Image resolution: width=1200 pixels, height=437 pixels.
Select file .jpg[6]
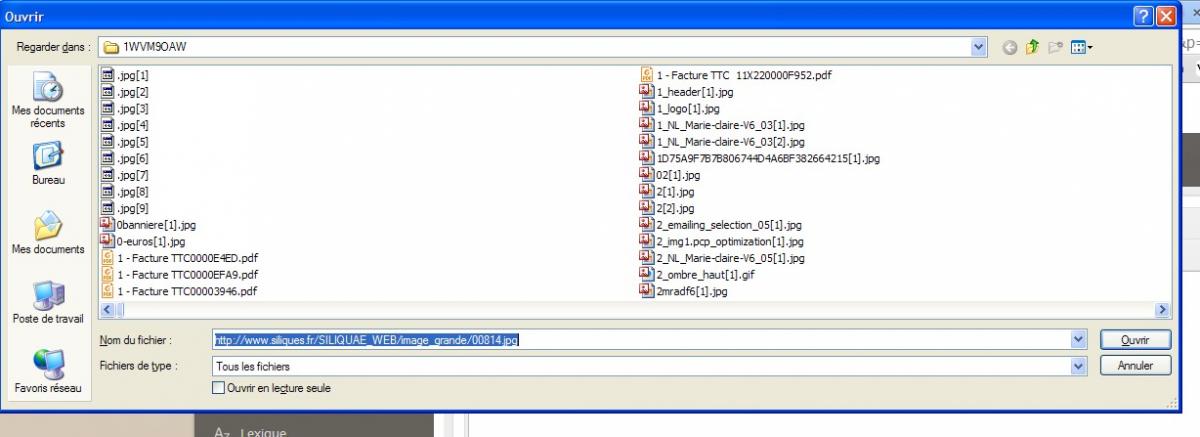tap(133, 158)
